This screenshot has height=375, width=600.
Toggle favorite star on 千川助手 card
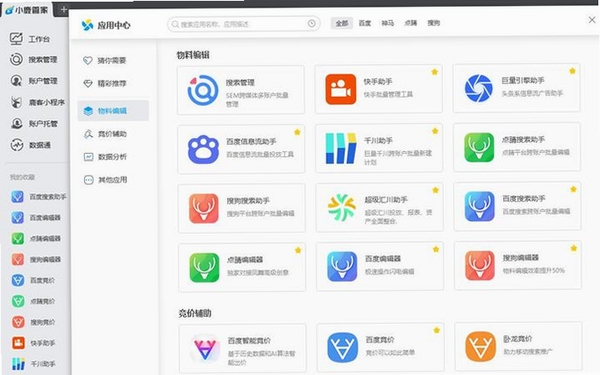point(435,131)
